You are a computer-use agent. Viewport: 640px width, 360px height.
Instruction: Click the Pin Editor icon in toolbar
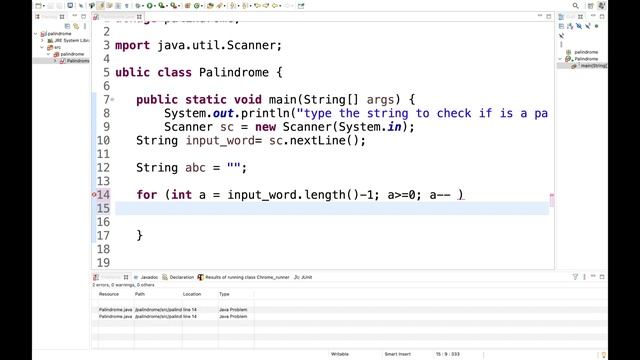point(301,6)
